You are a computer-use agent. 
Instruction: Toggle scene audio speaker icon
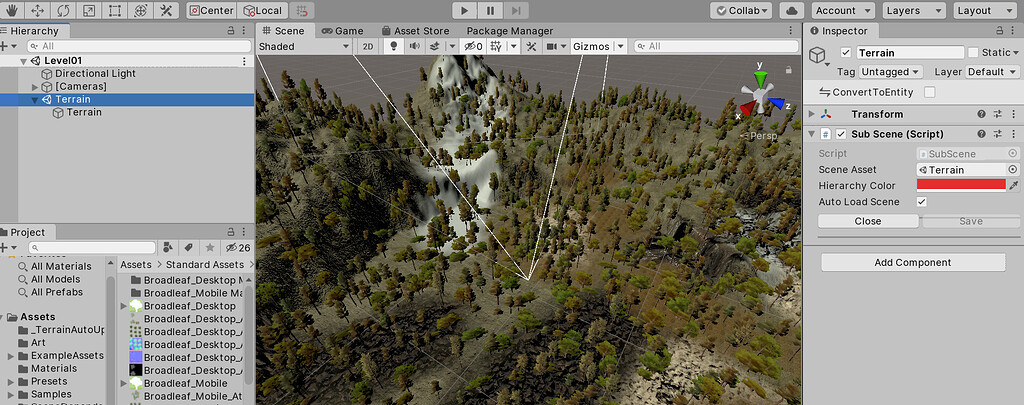point(414,46)
